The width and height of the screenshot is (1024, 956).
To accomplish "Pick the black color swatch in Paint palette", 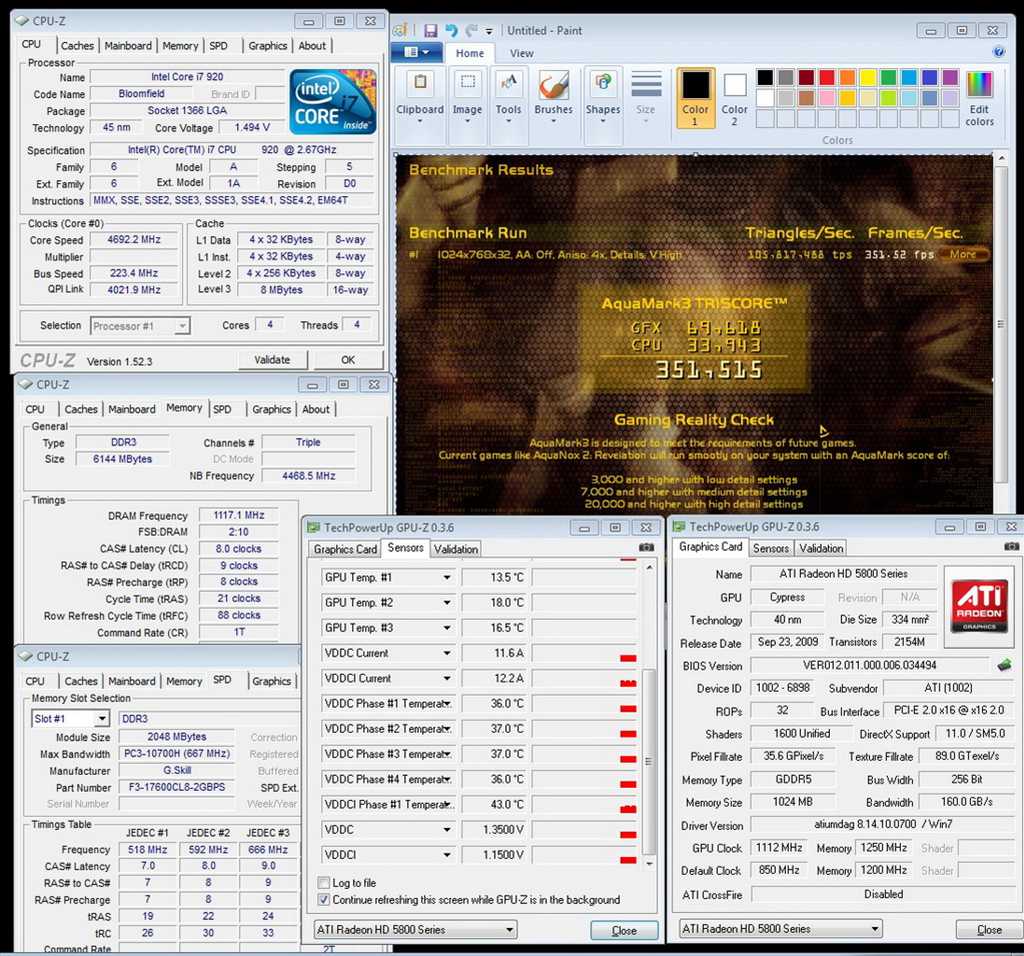I will pyautogui.click(x=765, y=78).
